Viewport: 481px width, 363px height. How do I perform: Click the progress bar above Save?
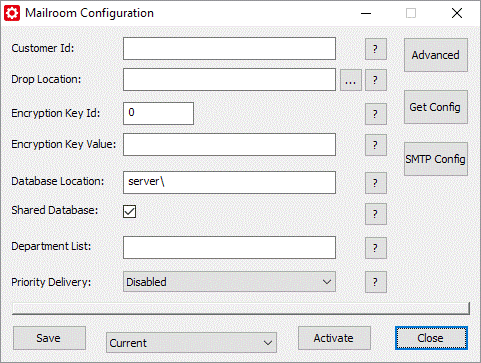point(241,309)
